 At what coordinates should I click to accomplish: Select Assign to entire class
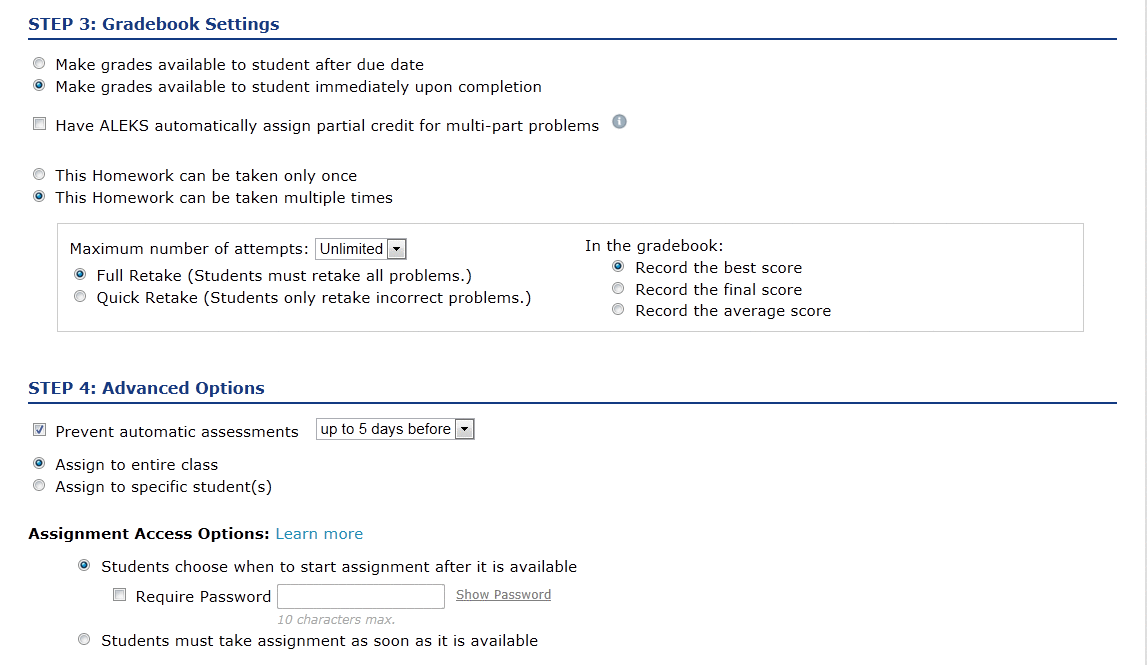click(40, 463)
